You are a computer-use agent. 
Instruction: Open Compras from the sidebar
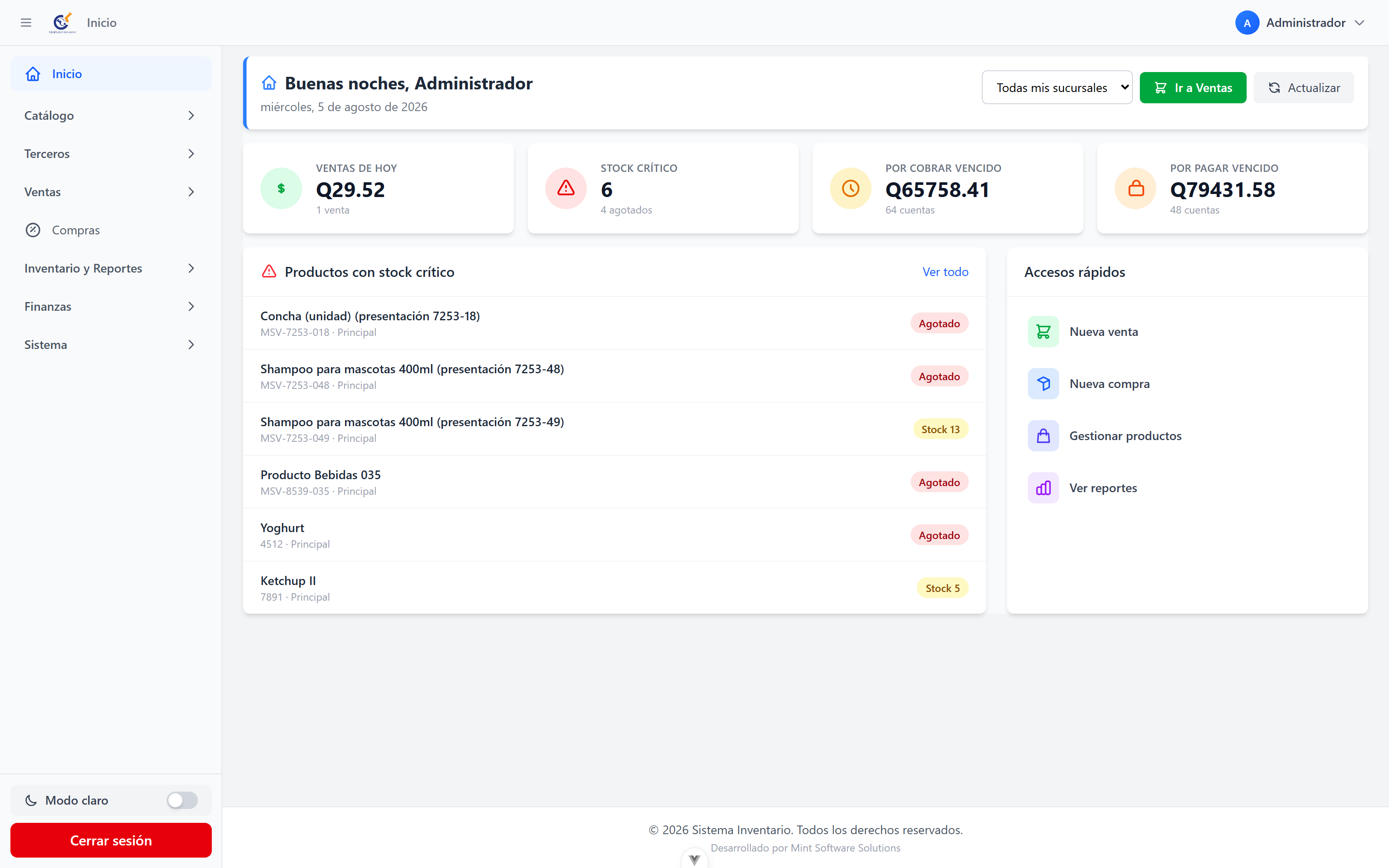111,230
